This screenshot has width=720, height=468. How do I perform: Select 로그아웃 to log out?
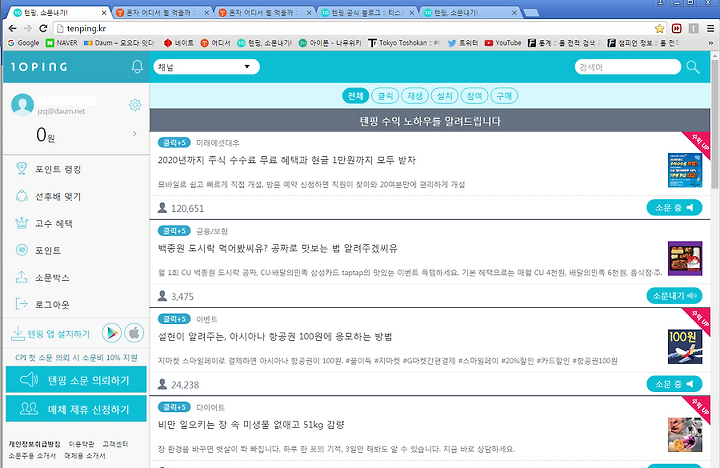pyautogui.click(x=43, y=304)
